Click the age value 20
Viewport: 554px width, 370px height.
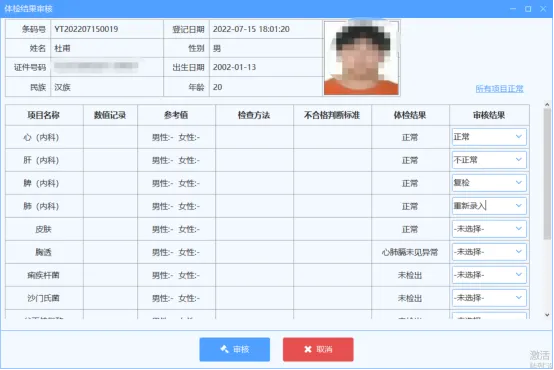pos(217,87)
